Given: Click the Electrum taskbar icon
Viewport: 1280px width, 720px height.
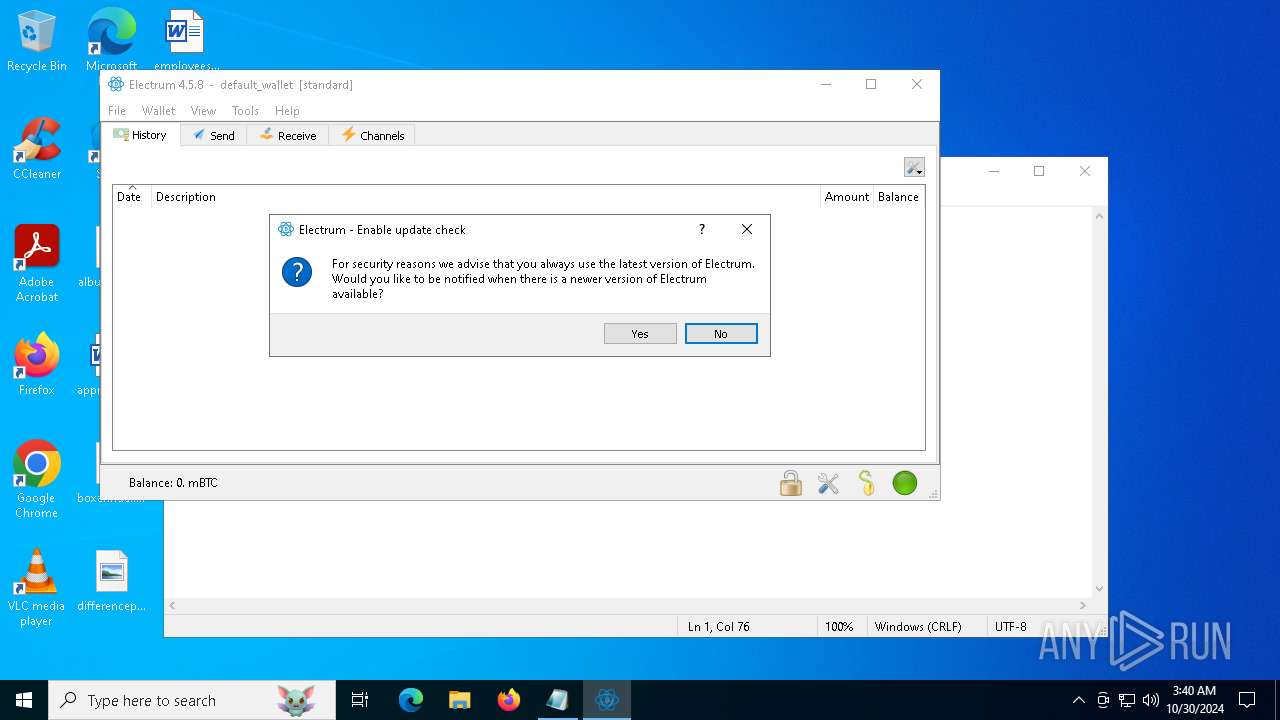Looking at the screenshot, I should 607,700.
